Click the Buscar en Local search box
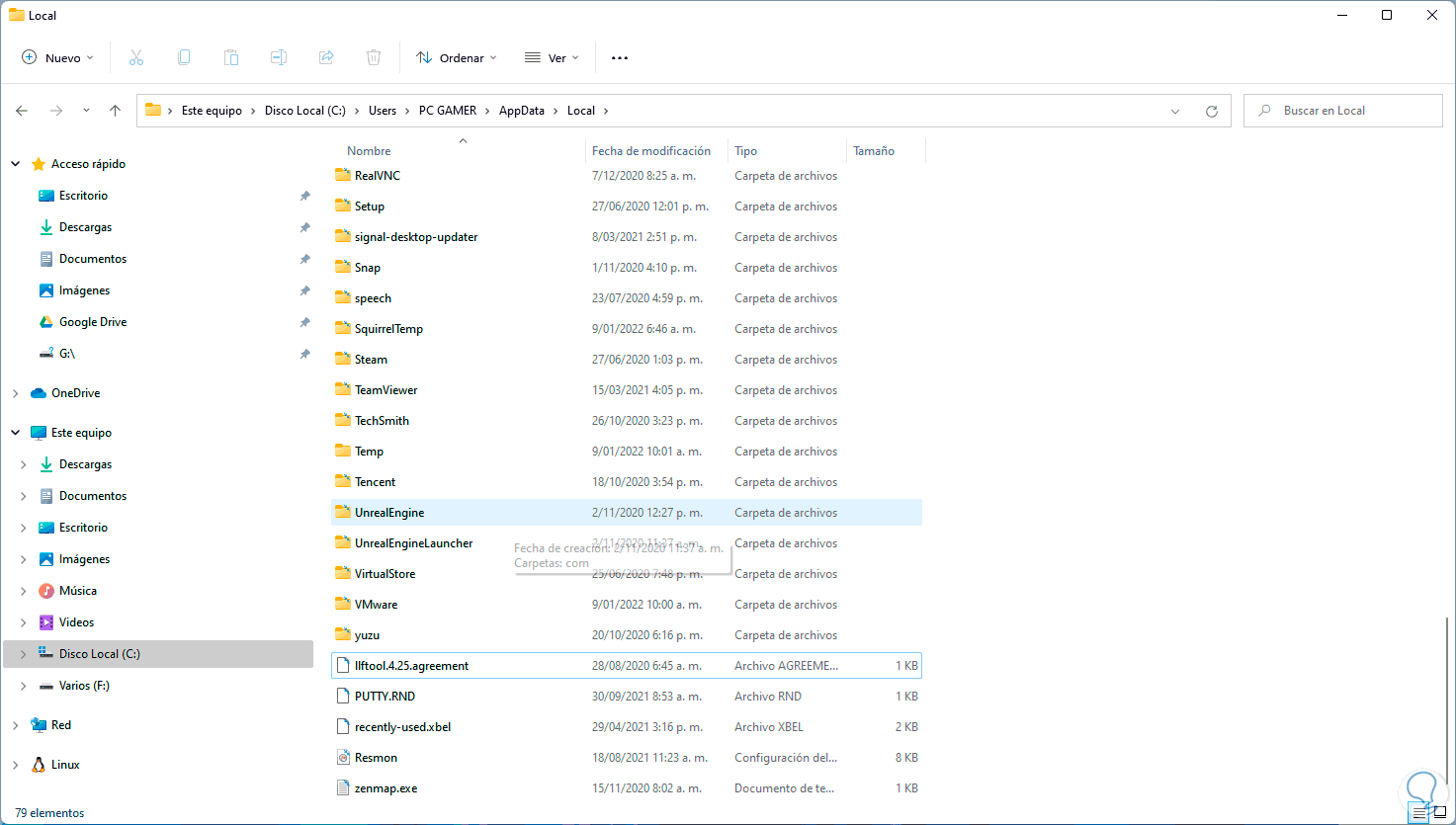1456x825 pixels. (x=1343, y=111)
